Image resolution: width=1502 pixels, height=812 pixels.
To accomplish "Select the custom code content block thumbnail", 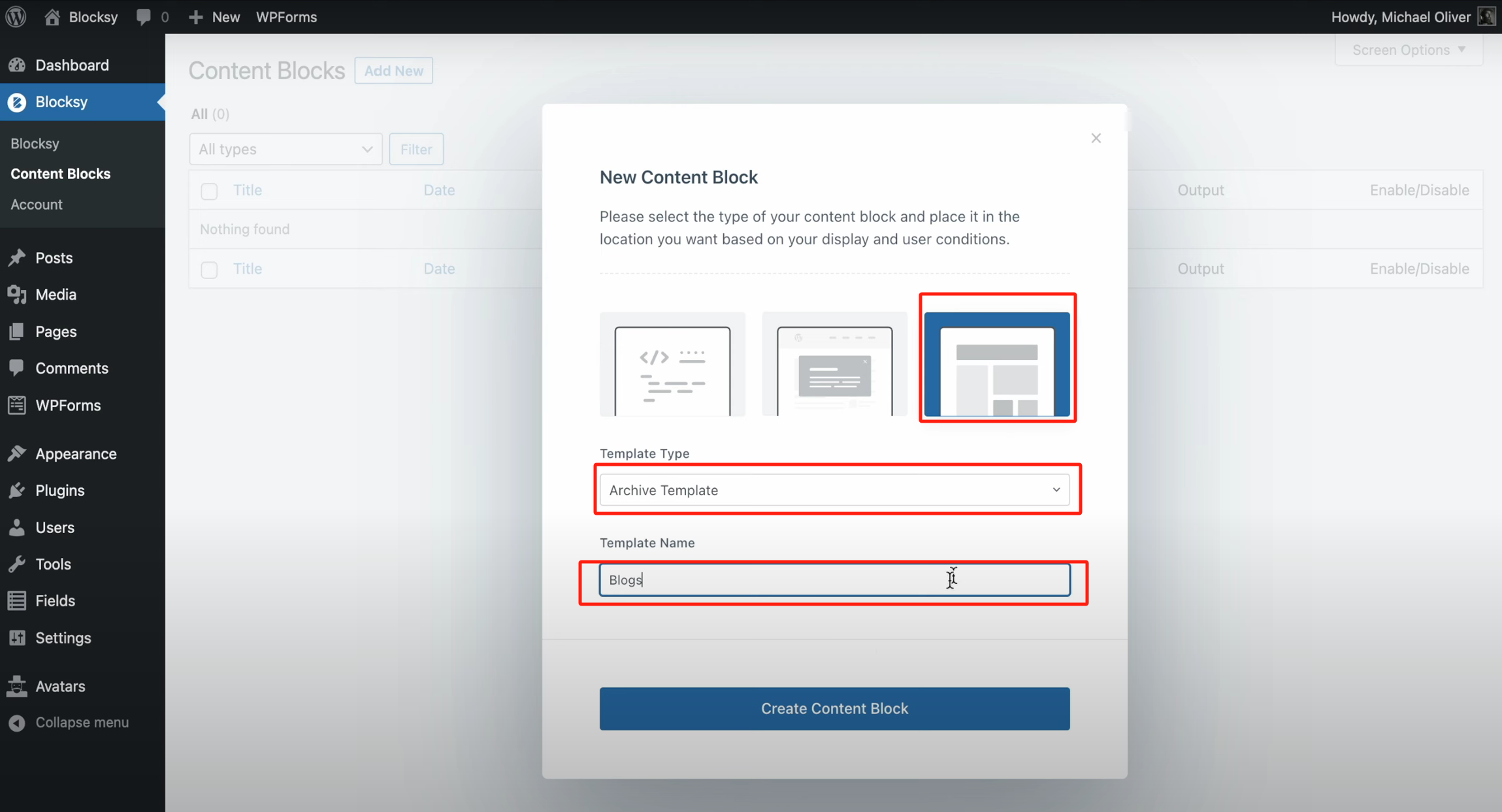I will click(672, 365).
